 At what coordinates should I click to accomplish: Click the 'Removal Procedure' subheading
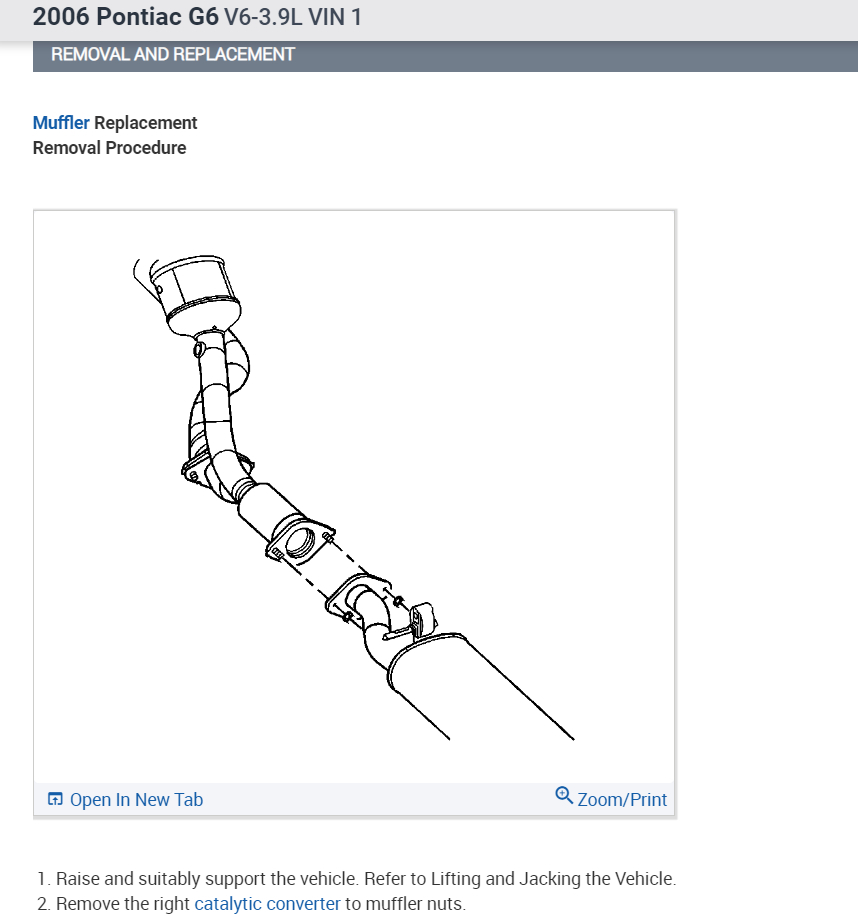(109, 148)
